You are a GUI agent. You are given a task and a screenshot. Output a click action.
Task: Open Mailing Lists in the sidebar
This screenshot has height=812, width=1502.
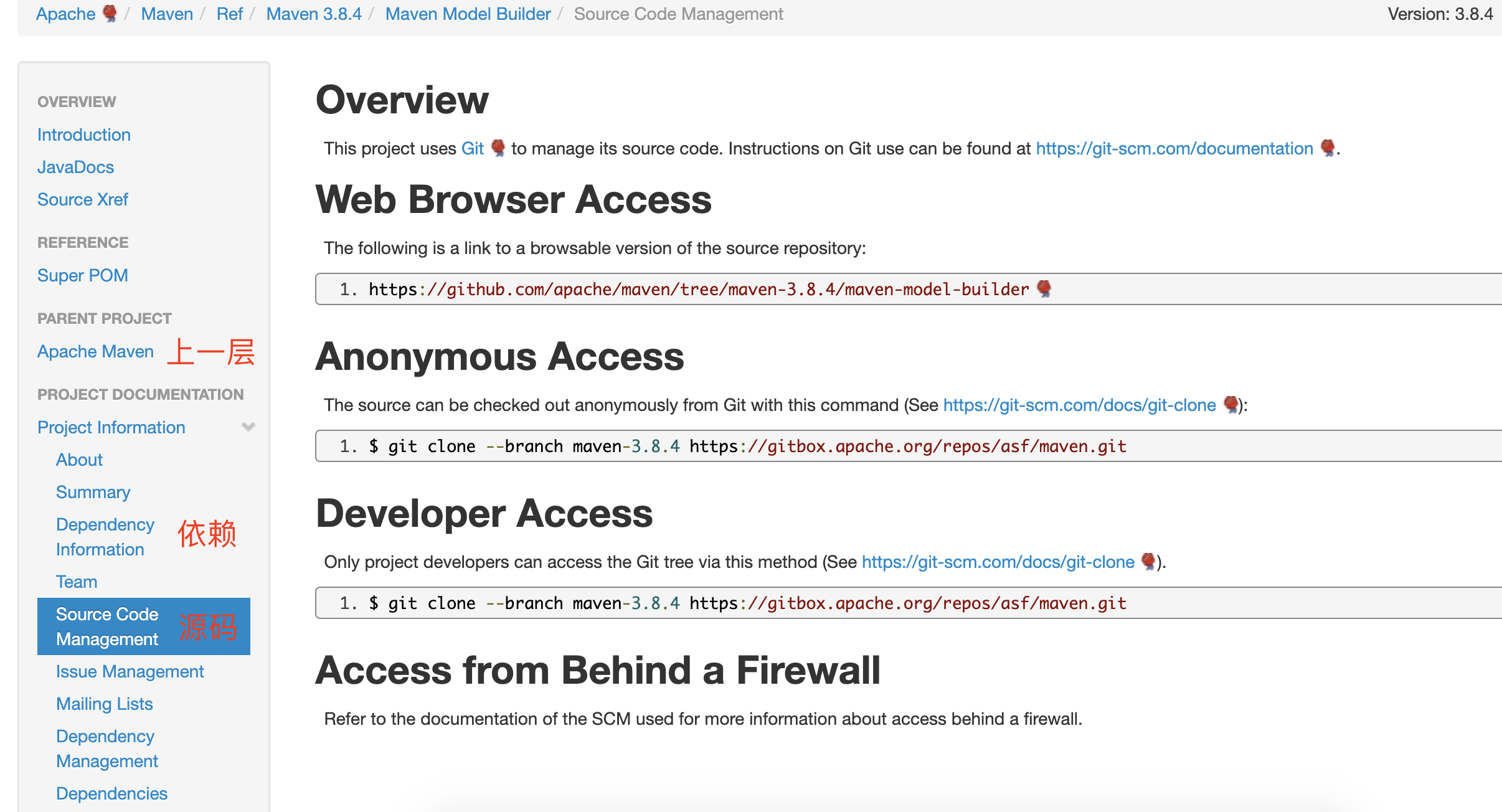click(x=105, y=704)
